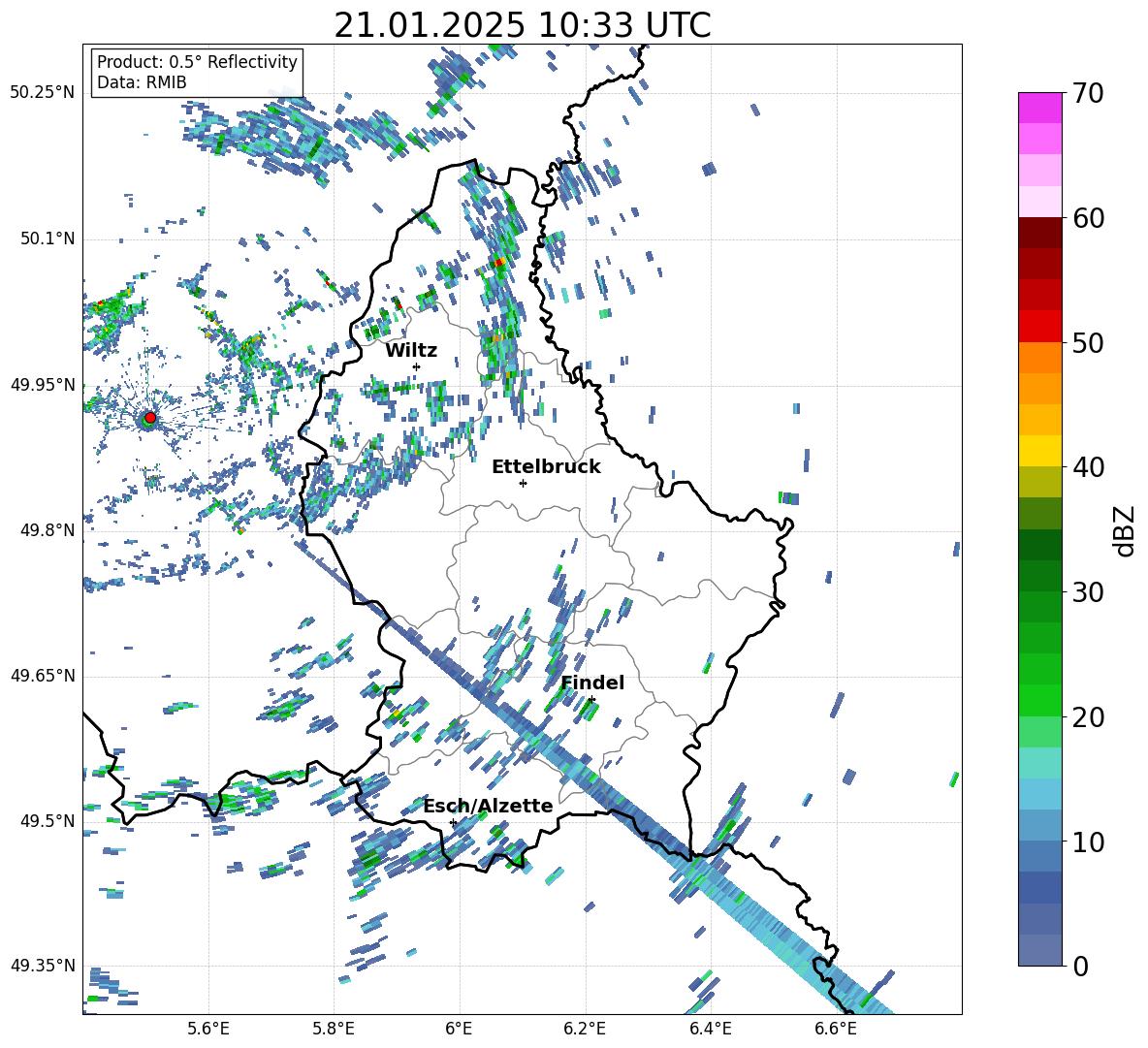Click the Findel city label

pyautogui.click(x=592, y=683)
